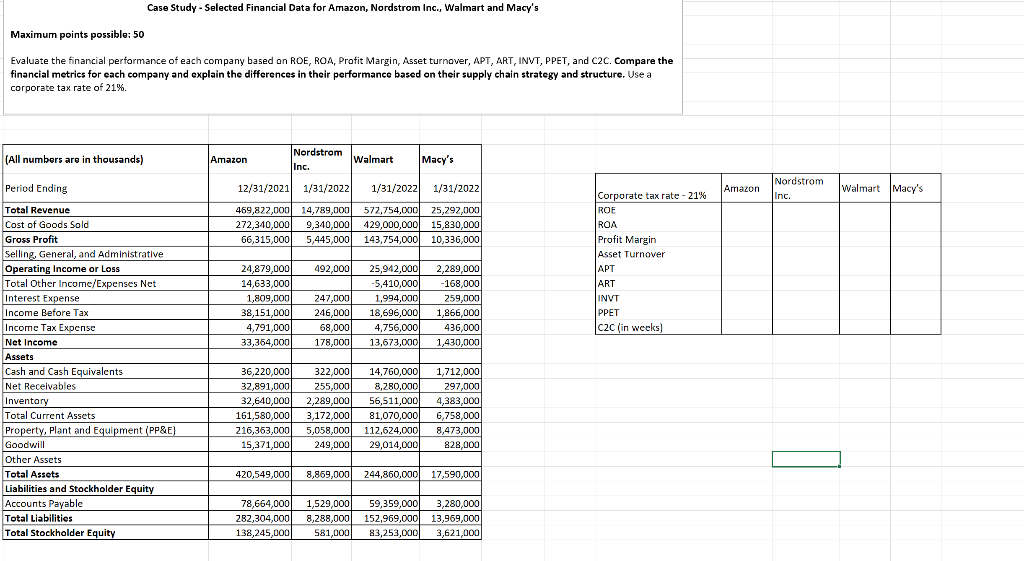This screenshot has width=1024, height=561.
Task: Click the 'Other Assets' row label
Action: point(33,460)
